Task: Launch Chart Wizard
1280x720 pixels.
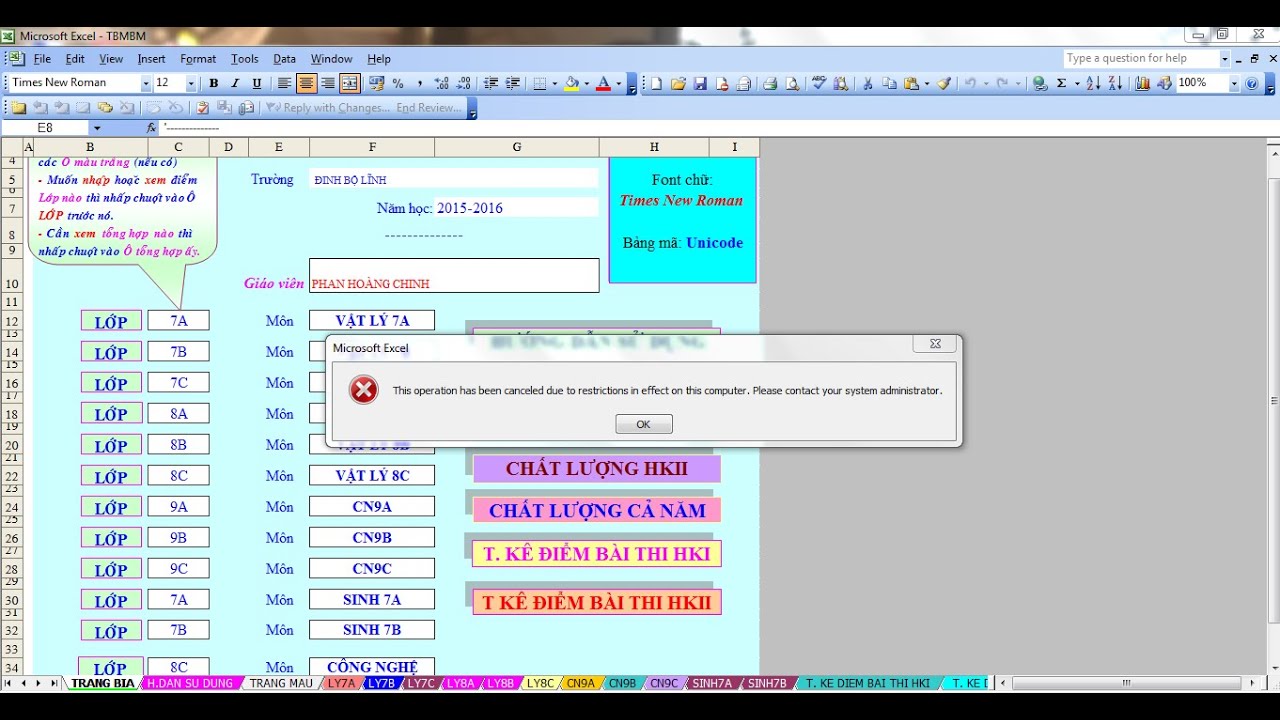Action: pos(1142,83)
